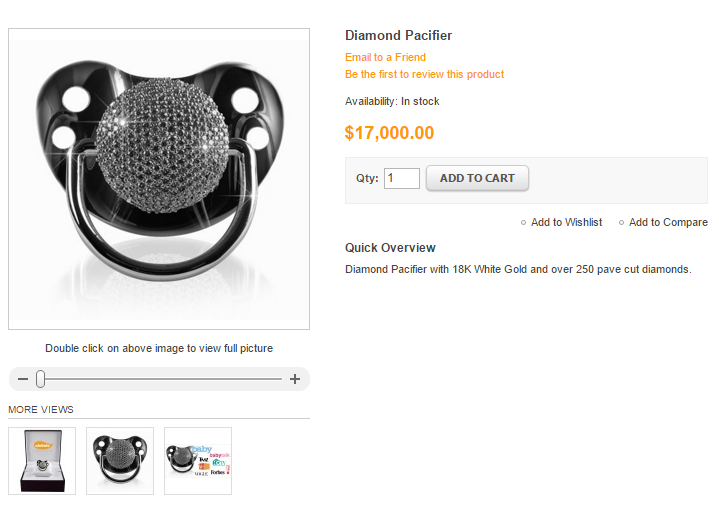Click the zoom out minus icon
The width and height of the screenshot is (719, 511).
[x=23, y=379]
